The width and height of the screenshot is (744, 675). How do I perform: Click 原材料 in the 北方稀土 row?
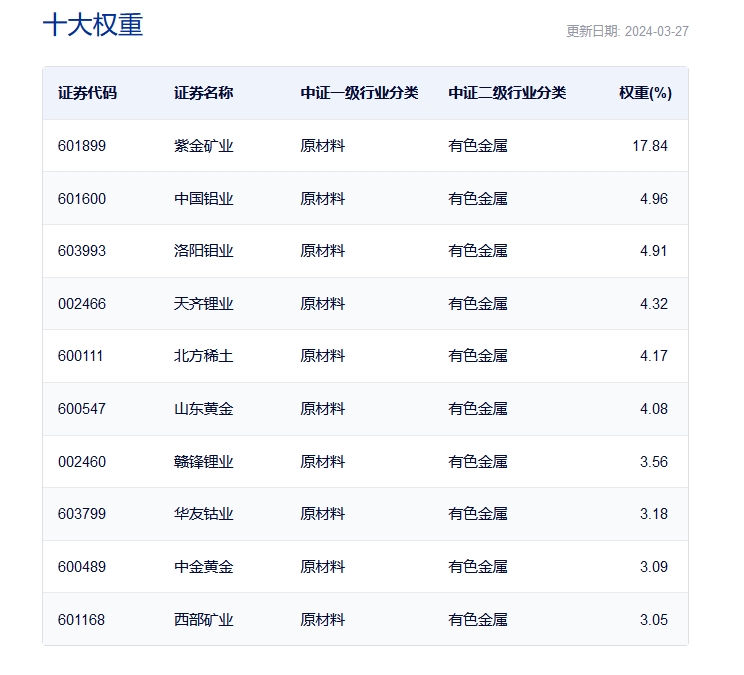tap(323, 356)
